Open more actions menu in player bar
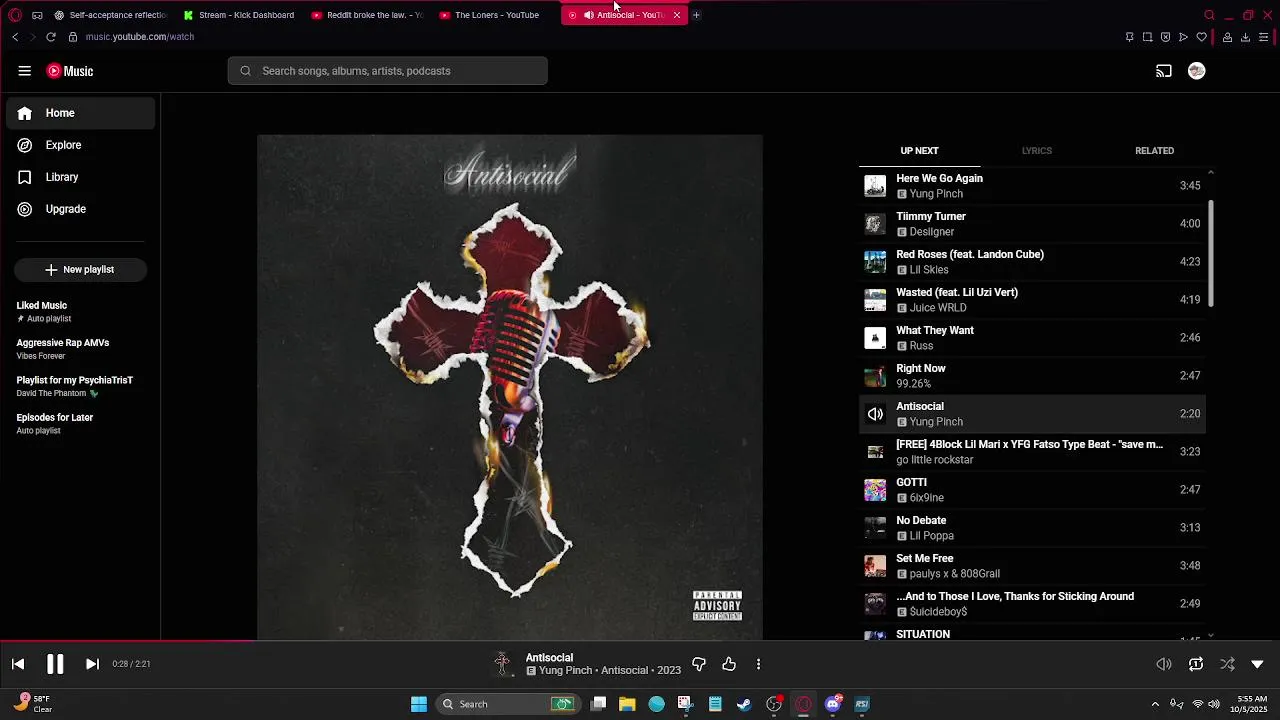This screenshot has width=1280, height=720. tap(758, 664)
